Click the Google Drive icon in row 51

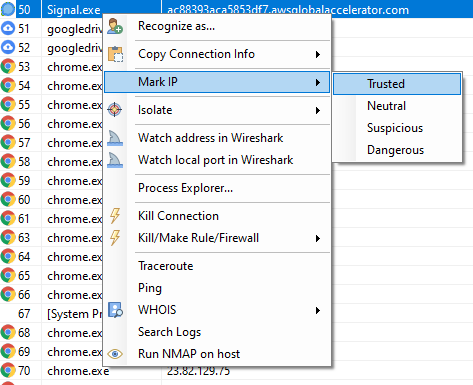click(x=8, y=29)
